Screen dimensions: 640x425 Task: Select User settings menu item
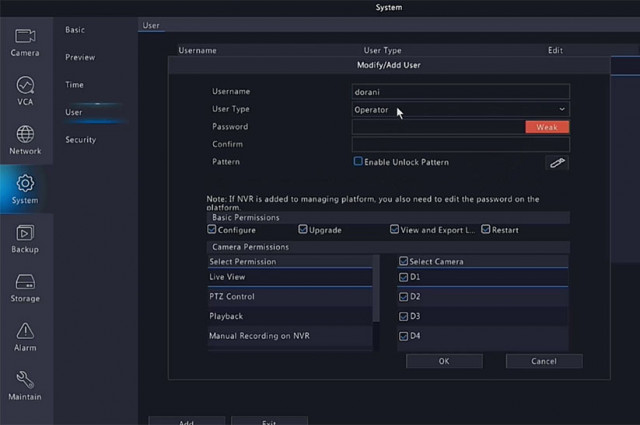73,112
